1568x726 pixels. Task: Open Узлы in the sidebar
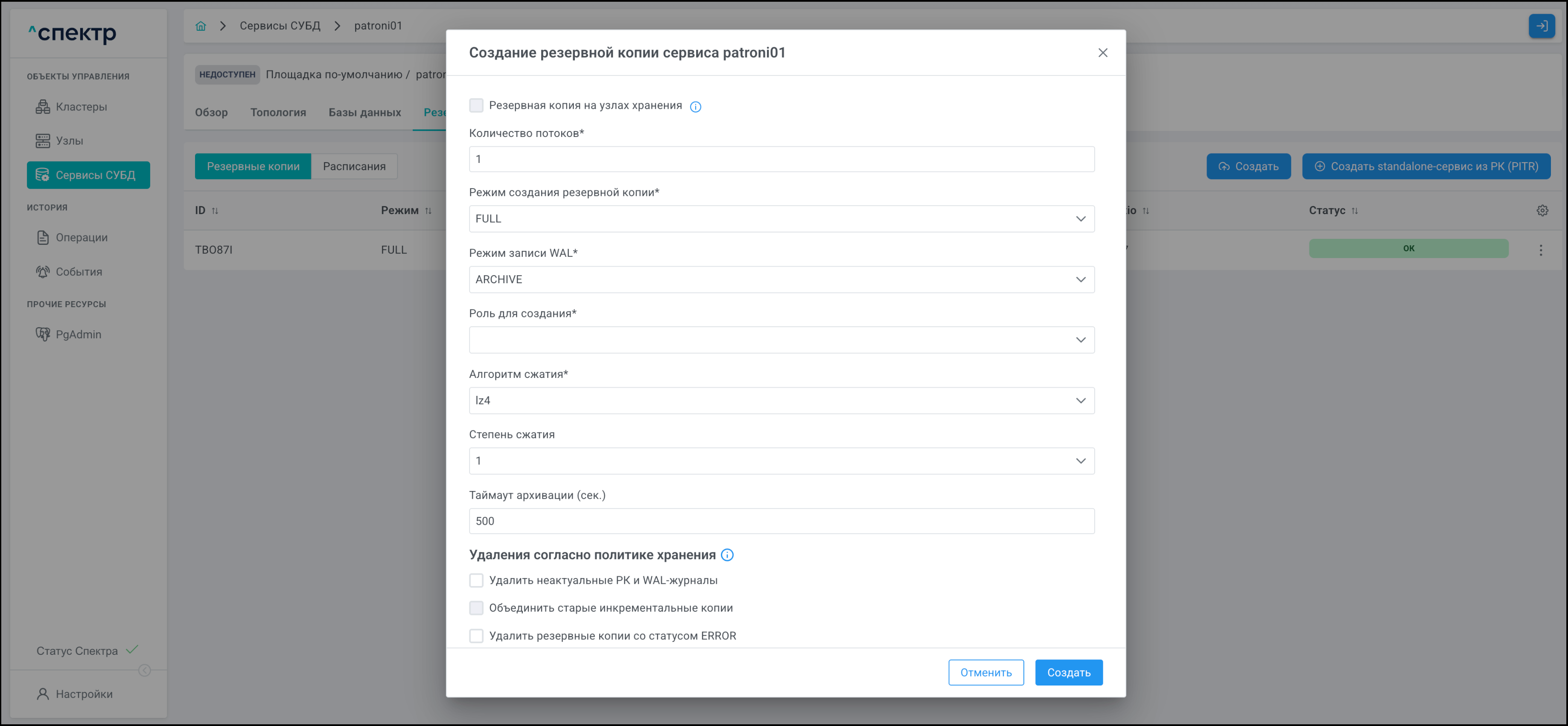pyautogui.click(x=69, y=141)
